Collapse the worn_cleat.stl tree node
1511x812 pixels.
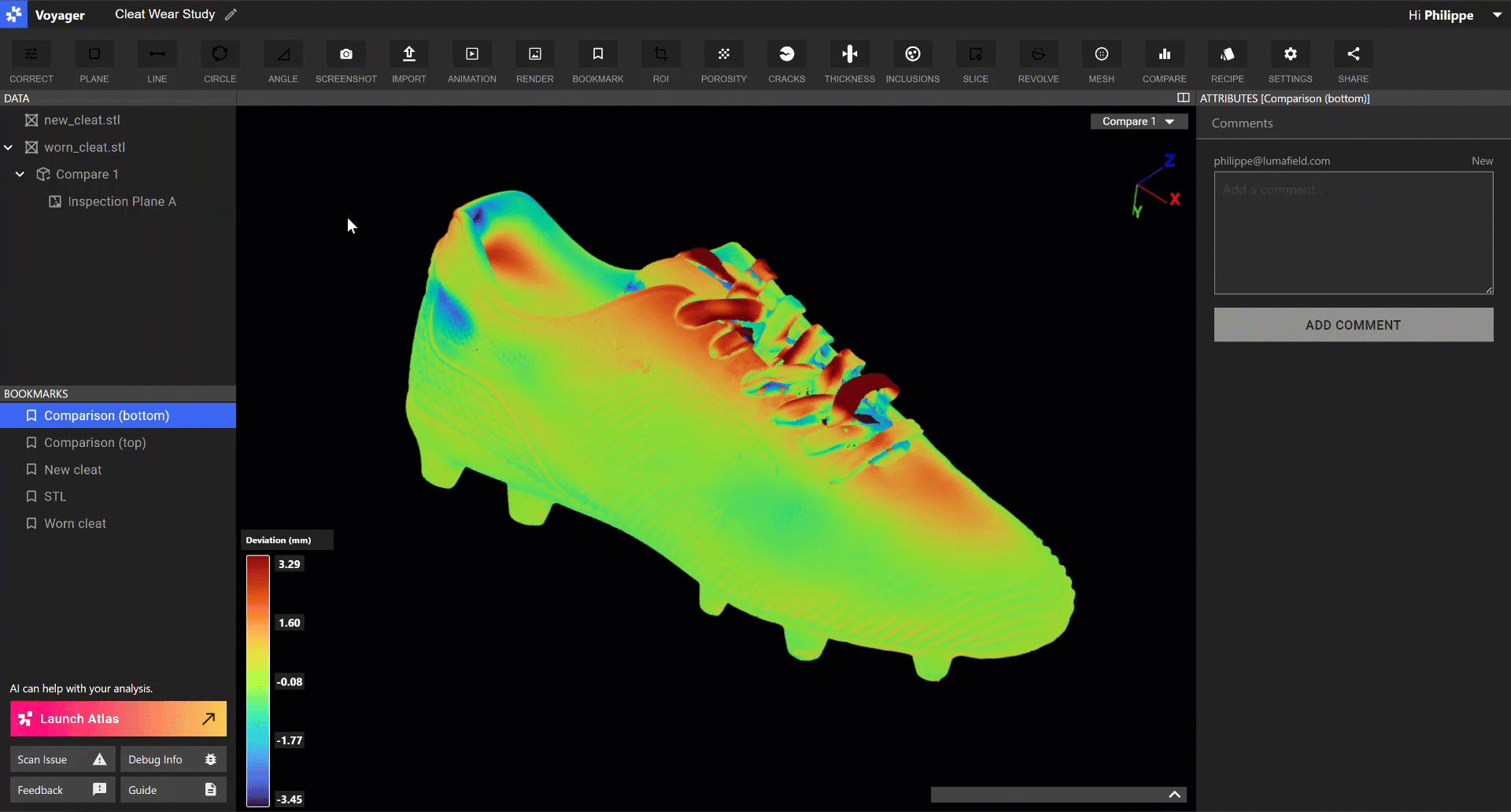pyautogui.click(x=9, y=147)
